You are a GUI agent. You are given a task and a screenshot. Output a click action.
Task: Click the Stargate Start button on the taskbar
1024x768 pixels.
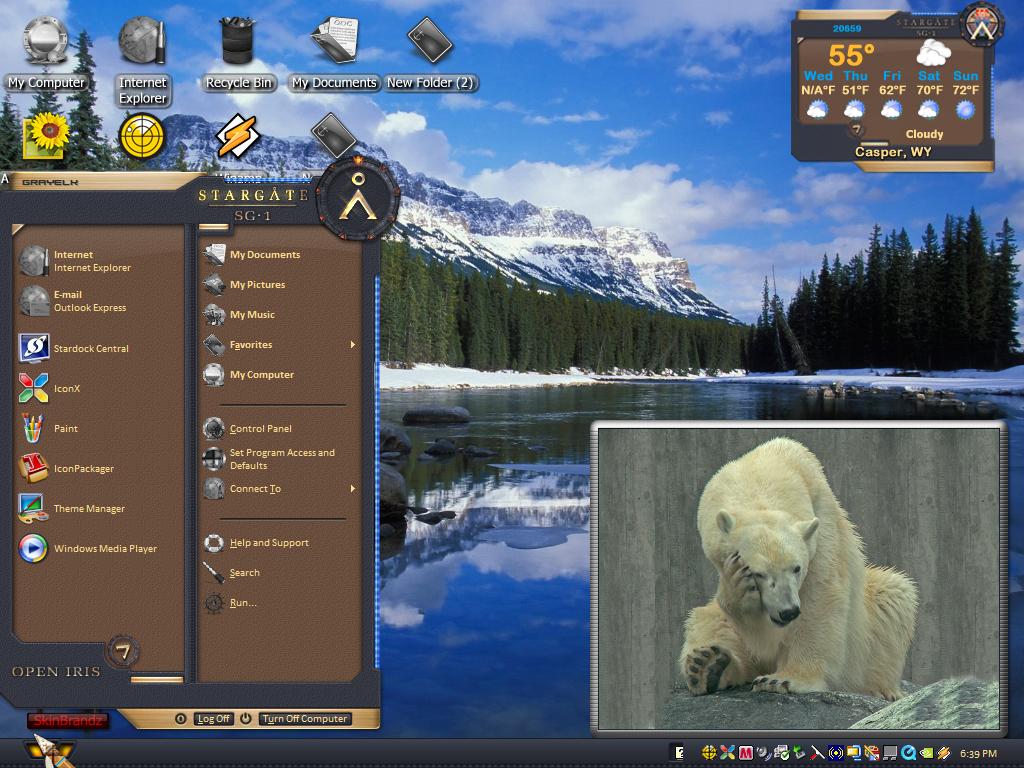[50, 751]
